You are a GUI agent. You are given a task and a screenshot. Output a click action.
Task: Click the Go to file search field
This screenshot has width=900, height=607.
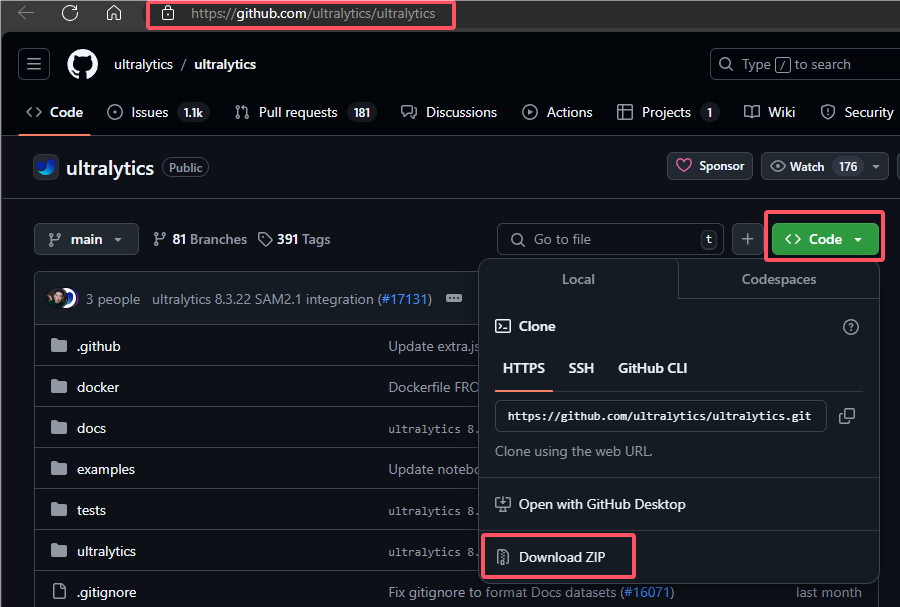[610, 239]
